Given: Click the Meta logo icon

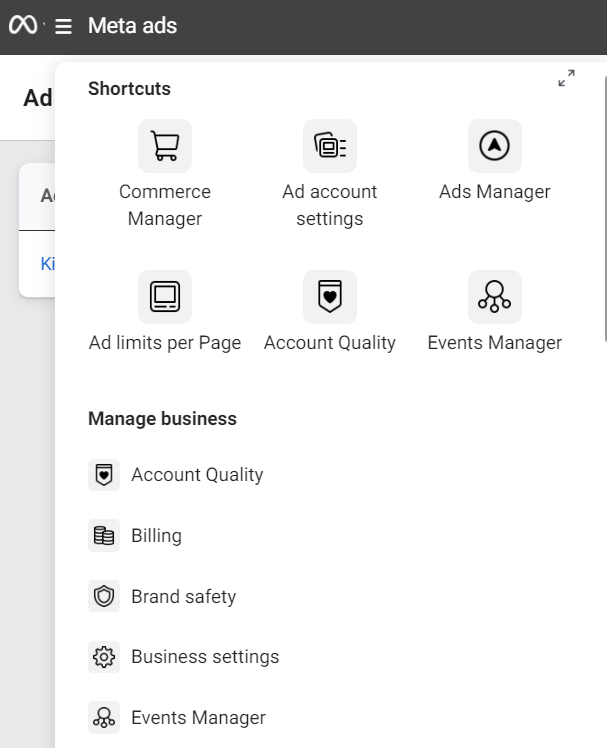Looking at the screenshot, I should tap(23, 25).
